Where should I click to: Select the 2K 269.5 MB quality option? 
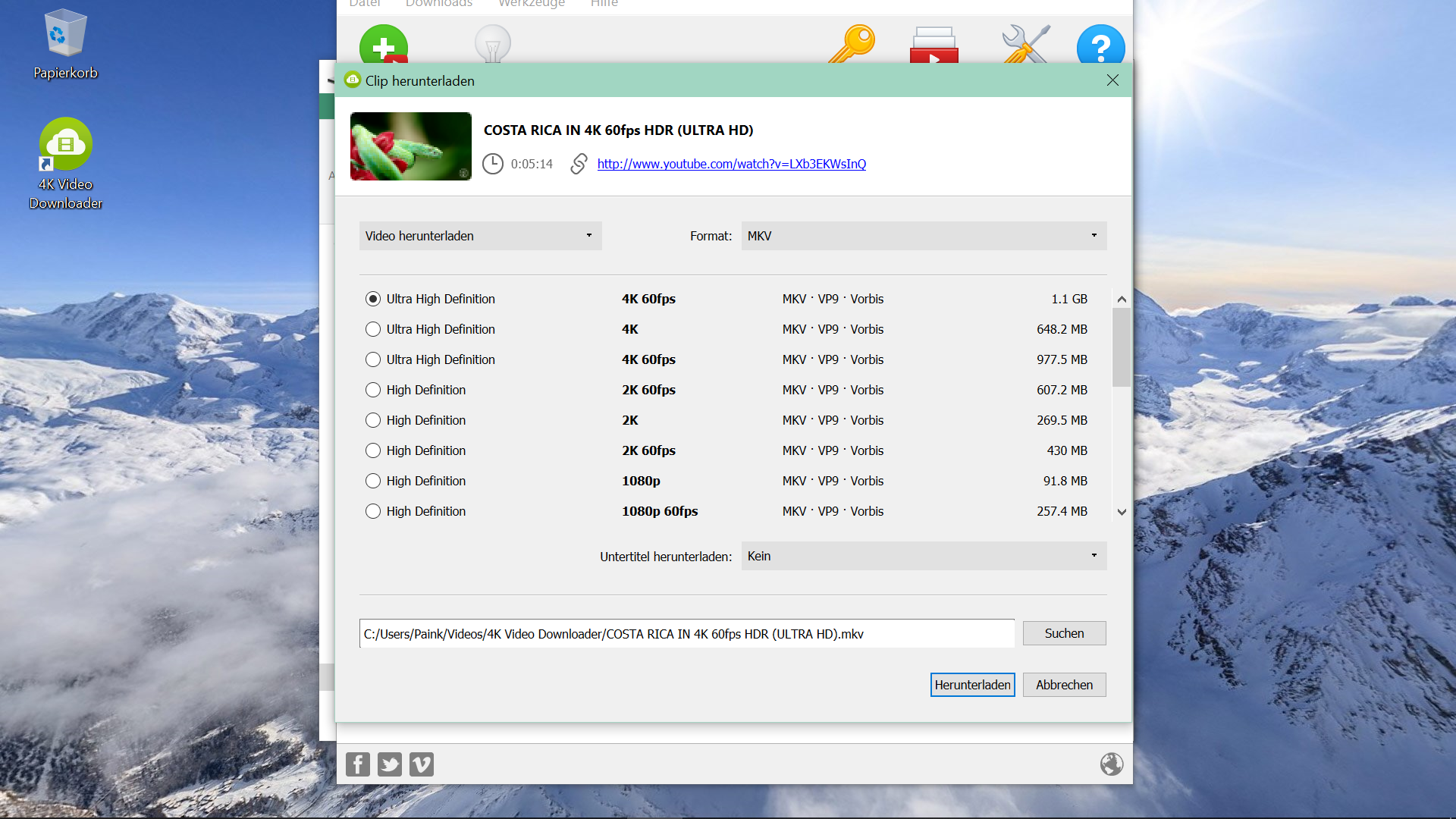pos(373,420)
